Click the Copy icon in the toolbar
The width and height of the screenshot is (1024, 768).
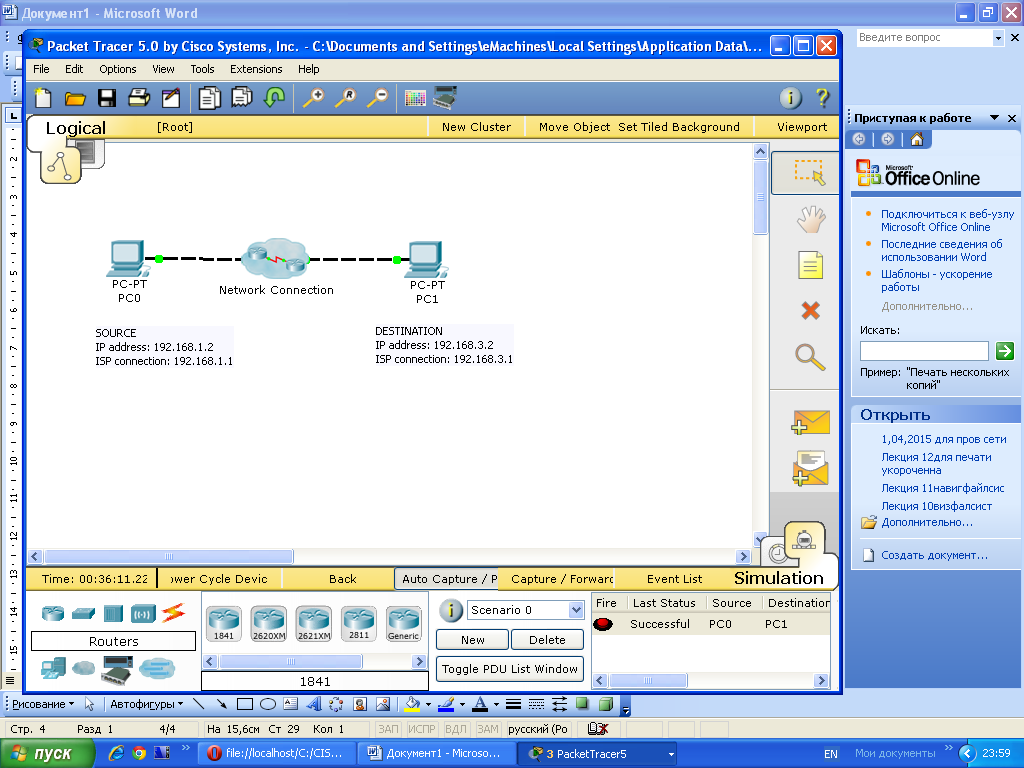(210, 98)
